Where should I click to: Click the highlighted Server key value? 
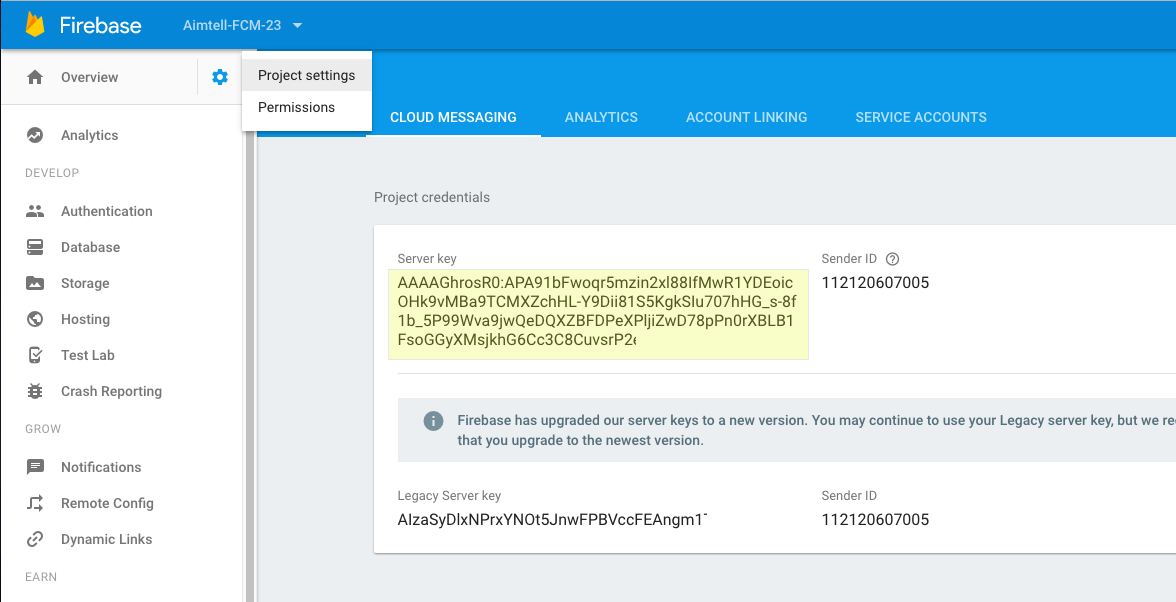pyautogui.click(x=598, y=314)
